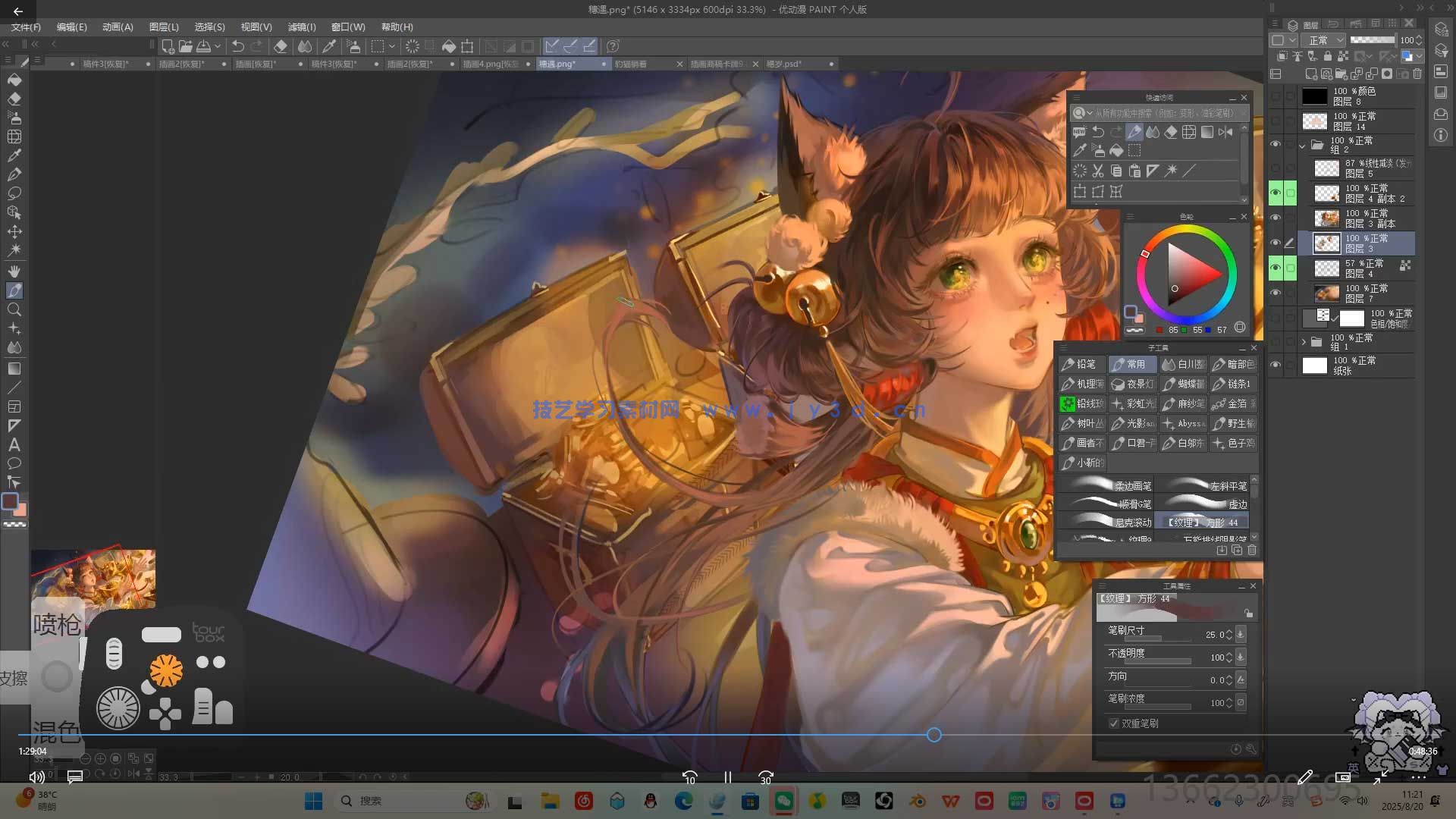Toggle visibility of 纸张 layer
The image size is (1456, 819).
1276,366
